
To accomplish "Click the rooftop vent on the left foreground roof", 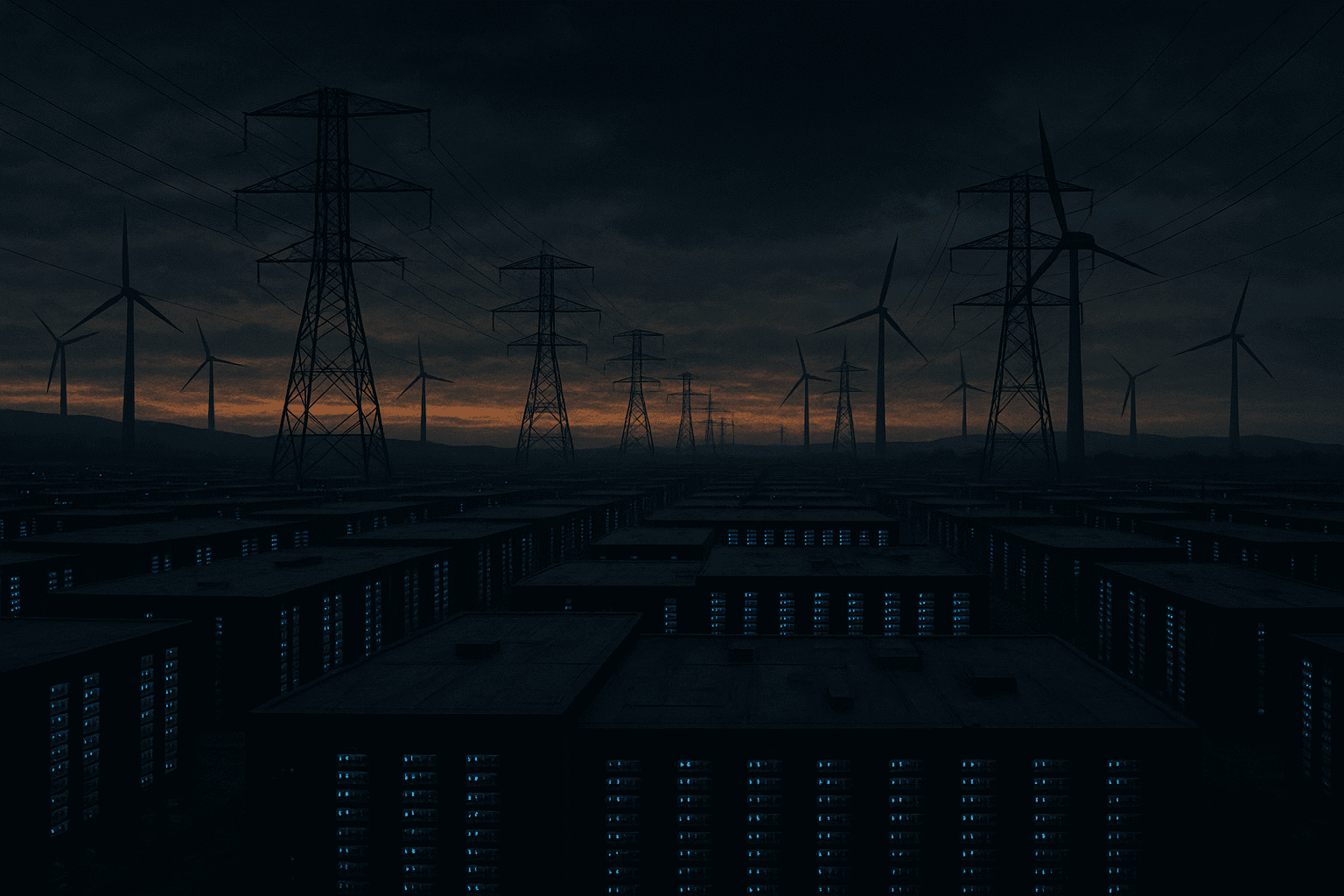I will click(x=477, y=648).
